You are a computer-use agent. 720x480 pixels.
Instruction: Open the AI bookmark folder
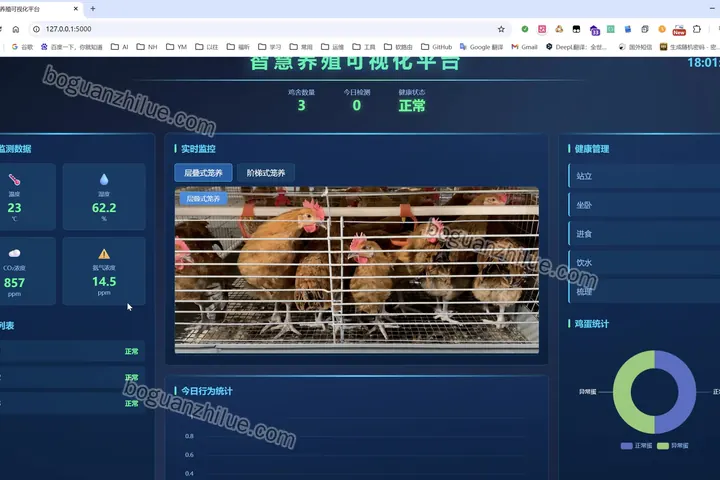point(119,47)
